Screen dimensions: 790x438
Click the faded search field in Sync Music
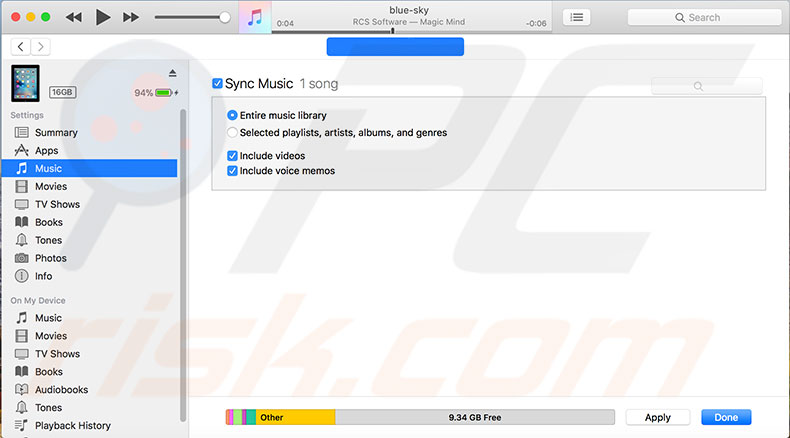pos(706,86)
